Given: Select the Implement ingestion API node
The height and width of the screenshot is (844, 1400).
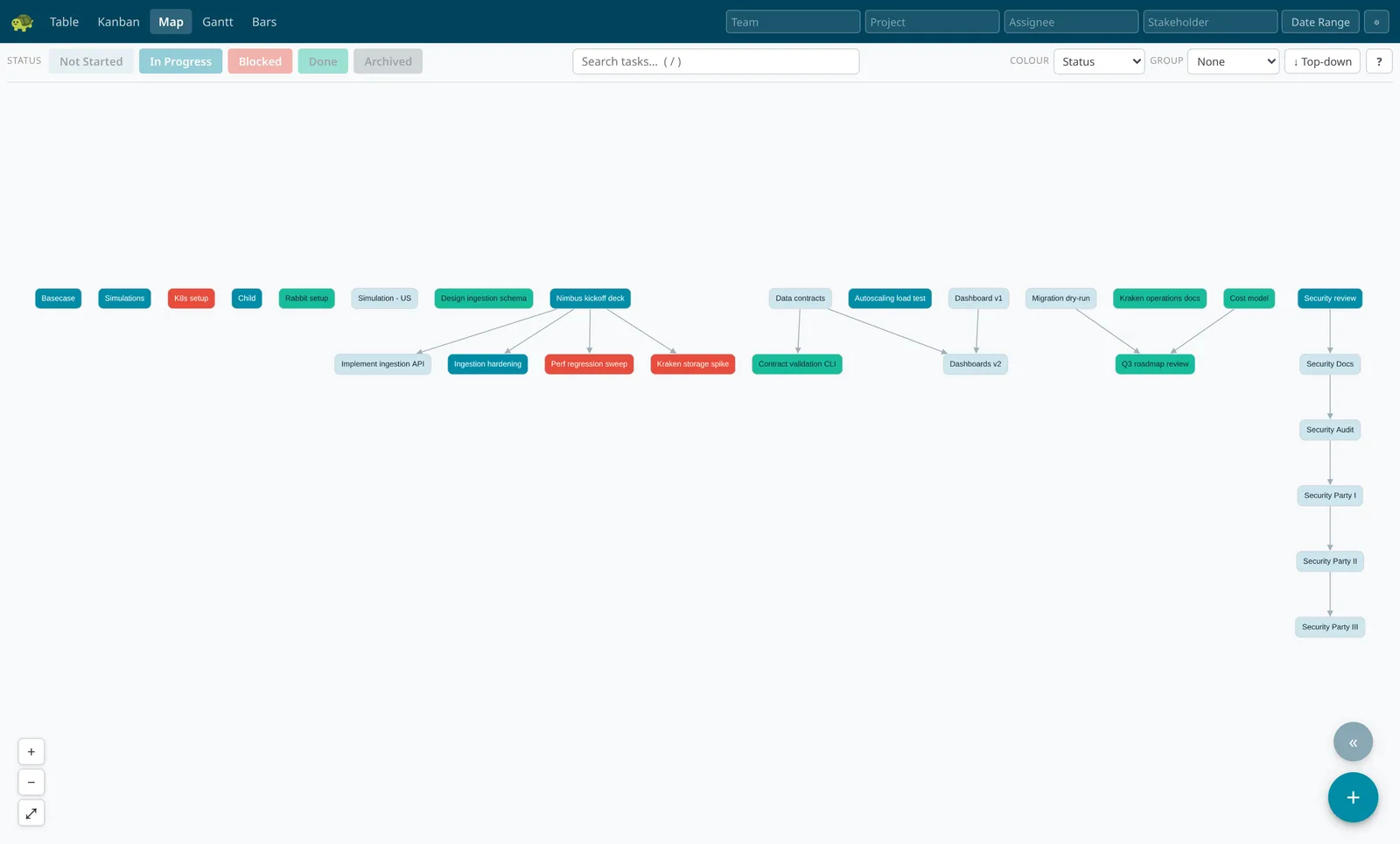Looking at the screenshot, I should [x=383, y=364].
